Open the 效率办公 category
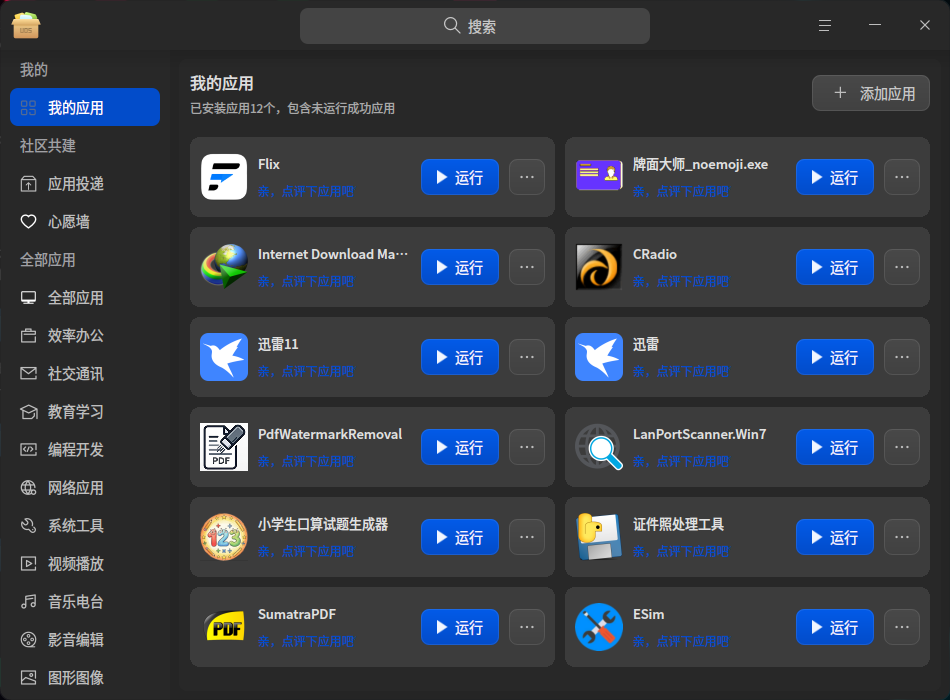 pos(85,336)
